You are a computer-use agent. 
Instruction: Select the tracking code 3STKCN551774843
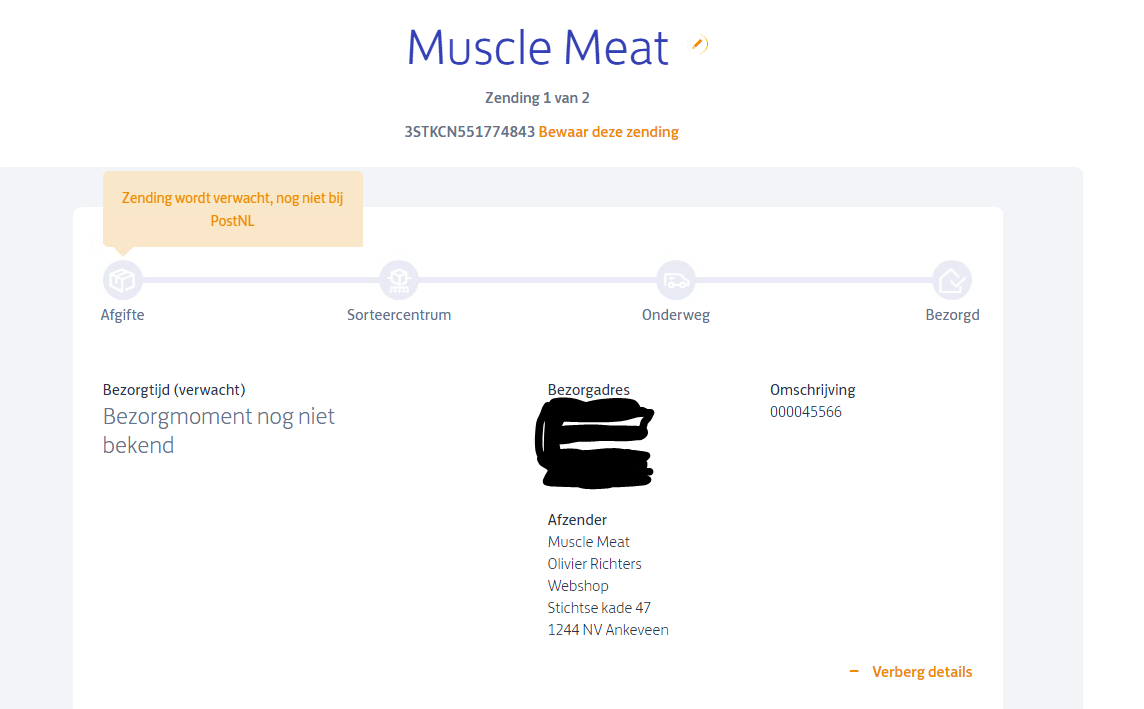[x=469, y=132]
